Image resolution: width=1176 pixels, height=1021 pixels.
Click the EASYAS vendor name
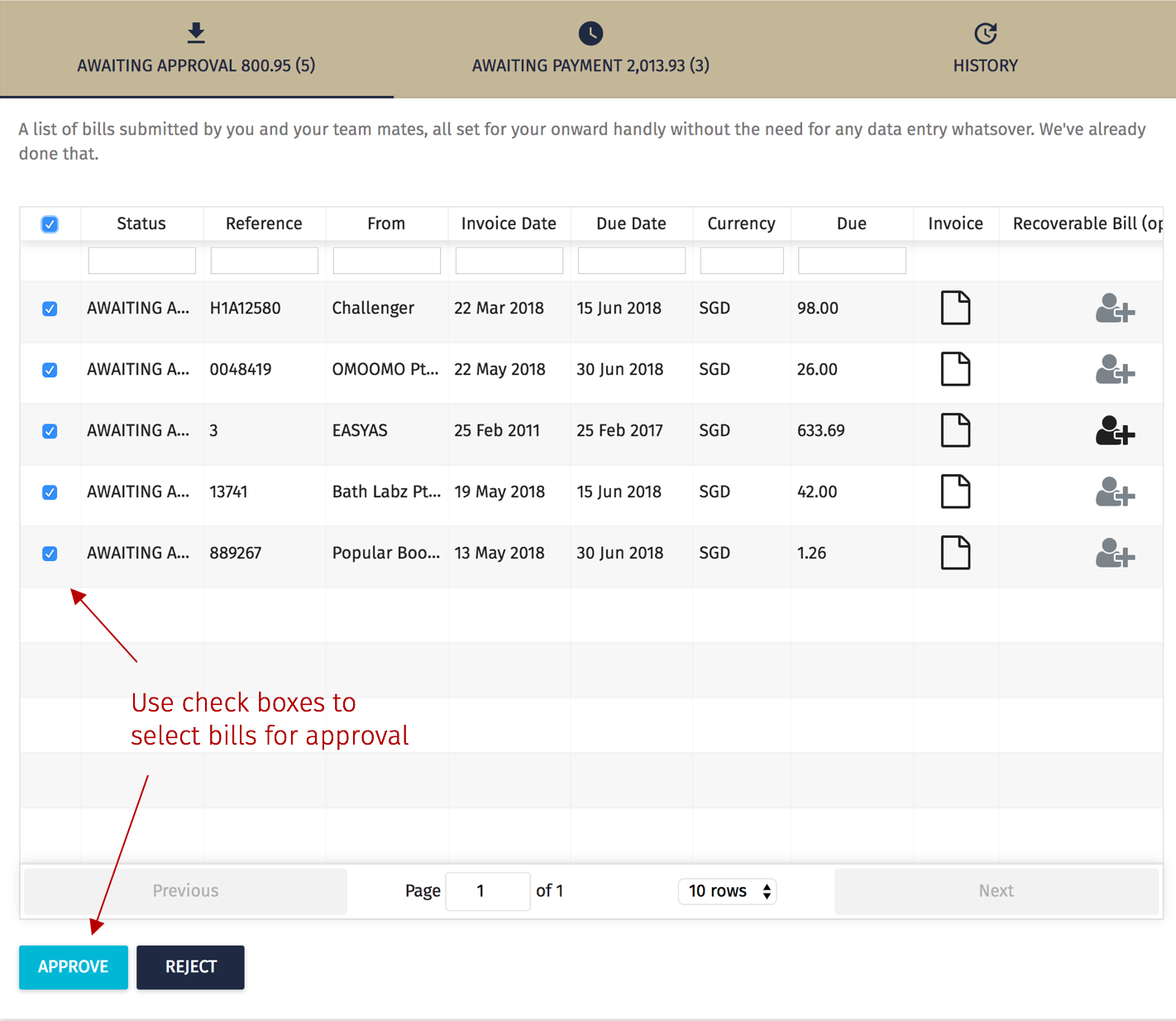[360, 430]
